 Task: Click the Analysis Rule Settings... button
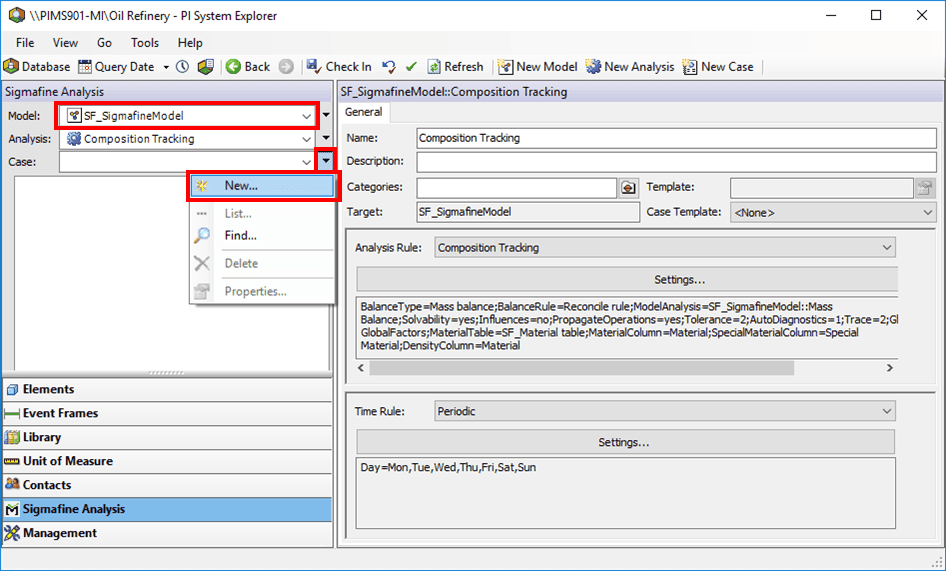pyautogui.click(x=627, y=279)
